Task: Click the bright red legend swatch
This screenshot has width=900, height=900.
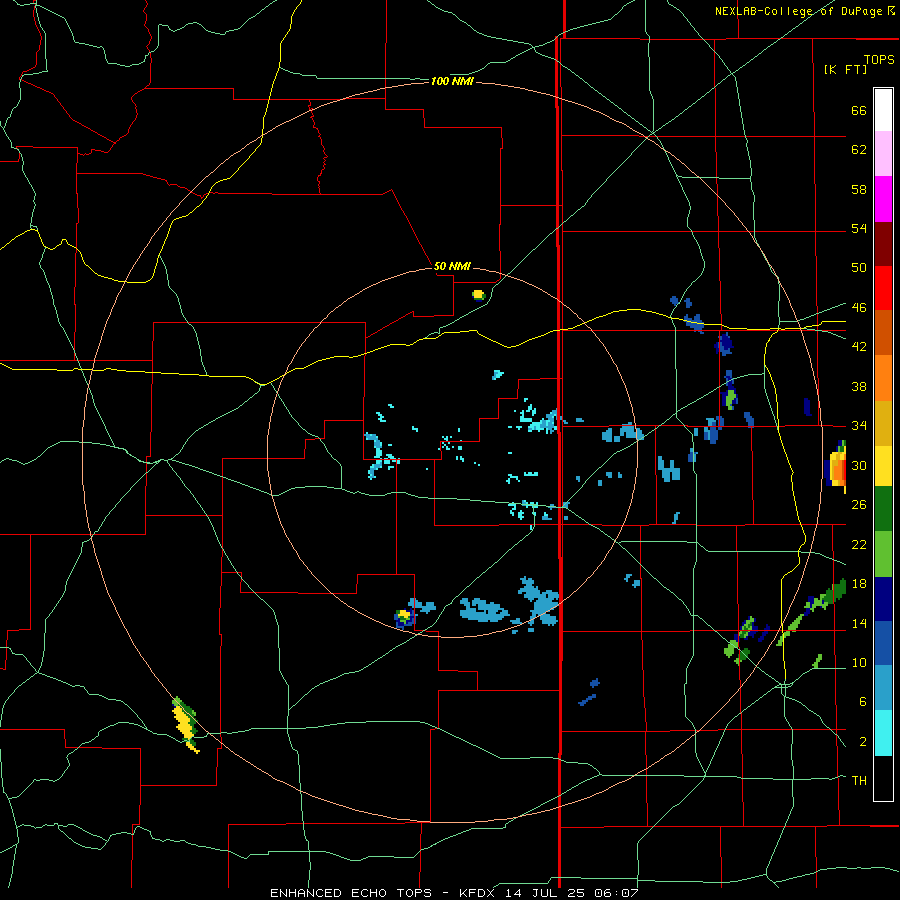Action: point(883,288)
